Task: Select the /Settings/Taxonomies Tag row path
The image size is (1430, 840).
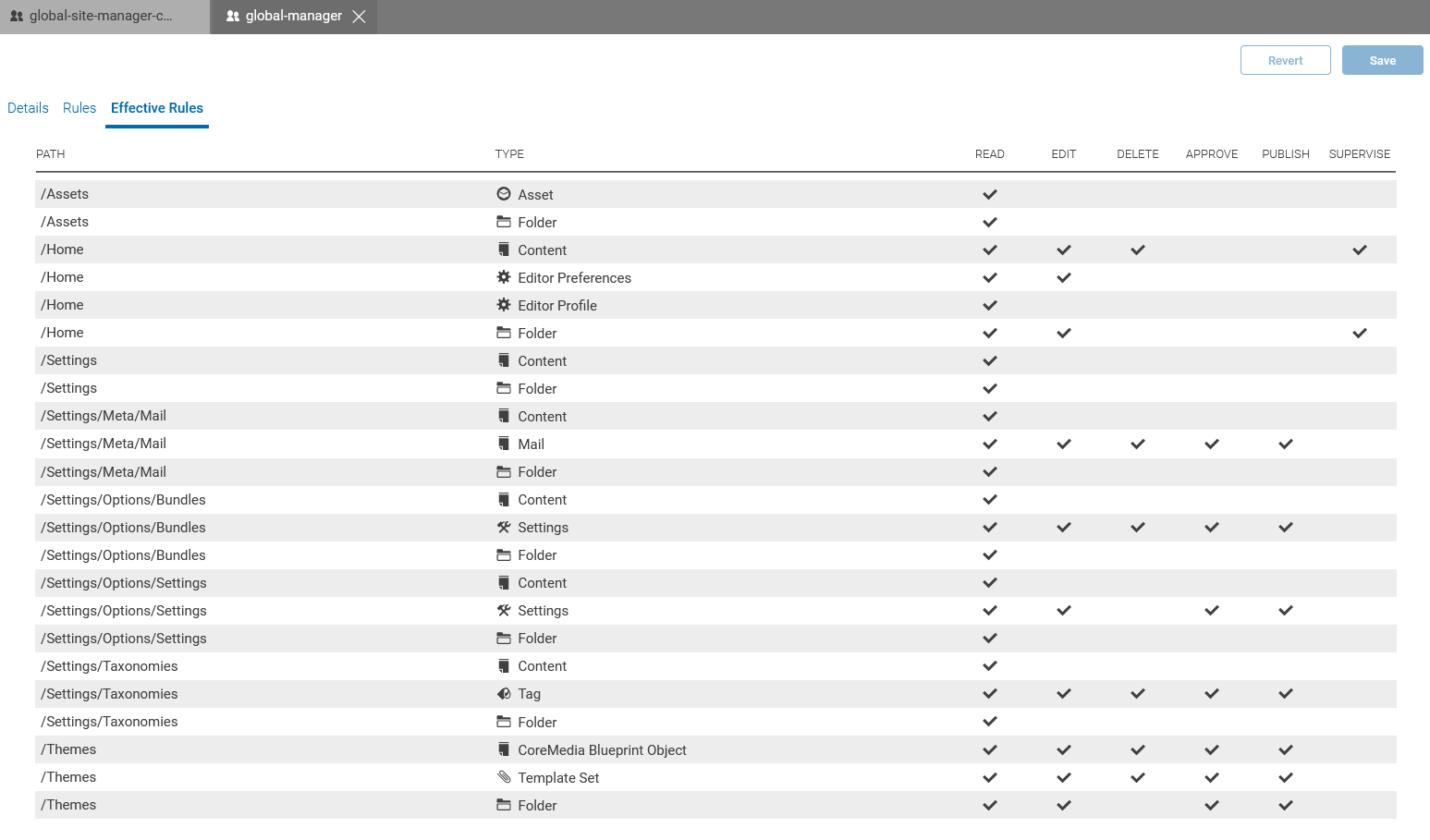Action: point(109,694)
